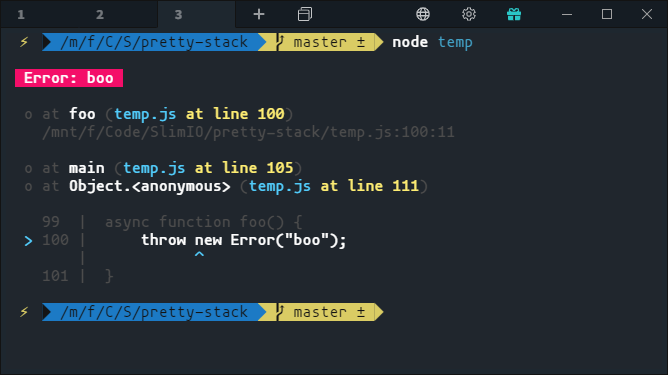
Task: Minimize the terminal window
Action: pyautogui.click(x=567, y=14)
